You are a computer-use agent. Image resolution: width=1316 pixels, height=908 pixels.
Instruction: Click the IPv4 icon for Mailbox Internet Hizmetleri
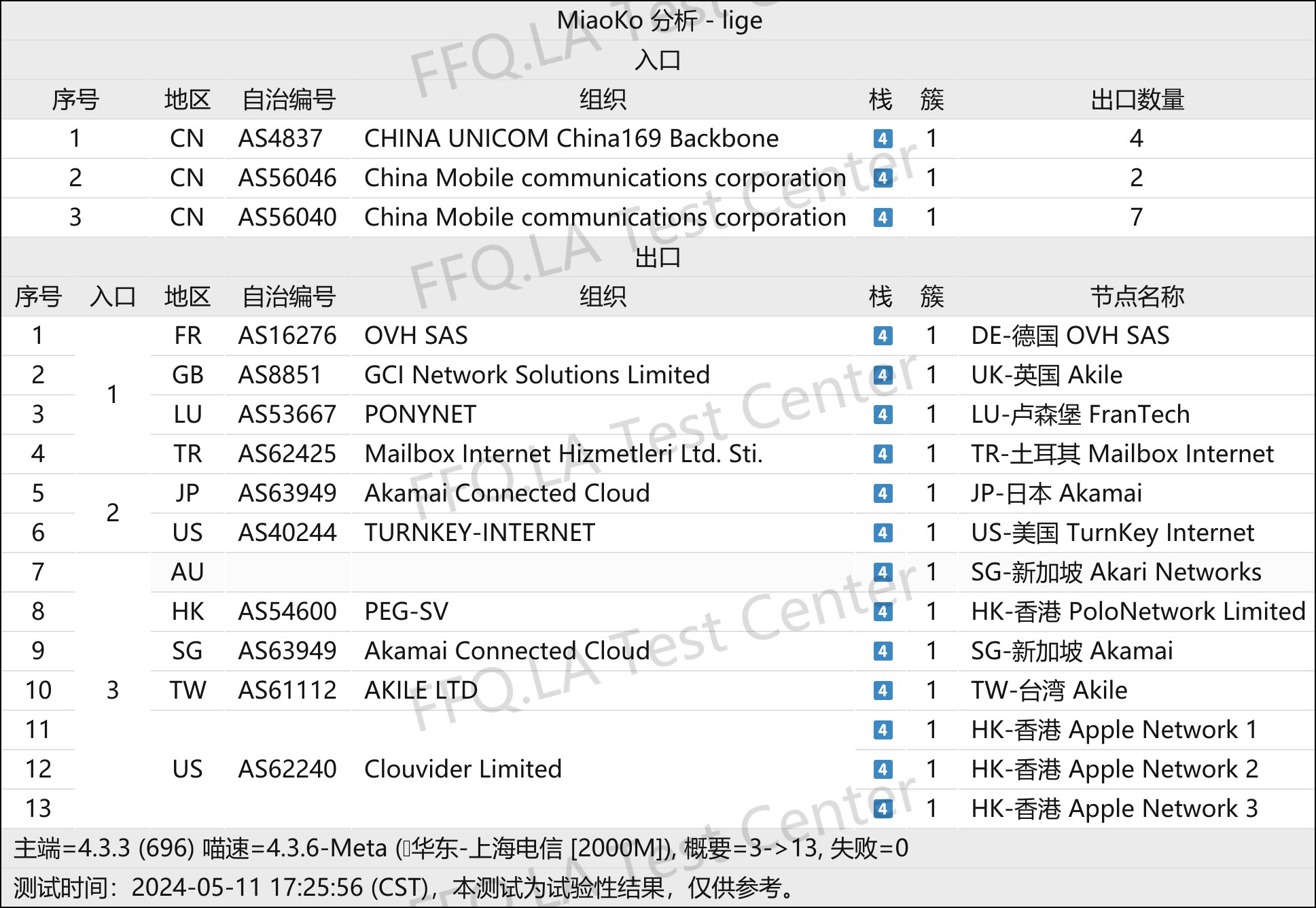pos(883,454)
